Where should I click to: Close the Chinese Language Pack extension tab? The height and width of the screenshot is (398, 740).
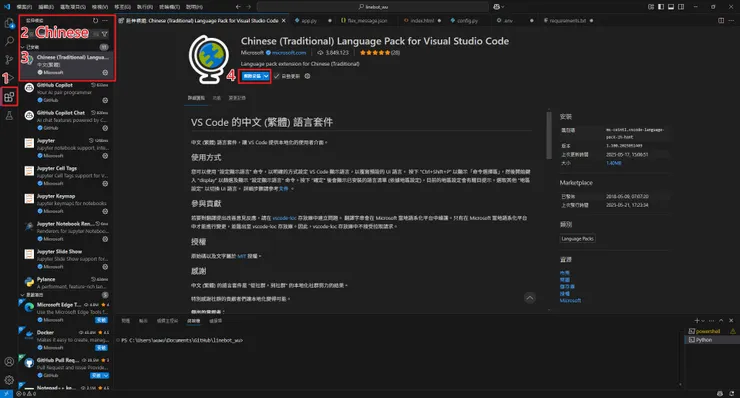click(x=284, y=21)
